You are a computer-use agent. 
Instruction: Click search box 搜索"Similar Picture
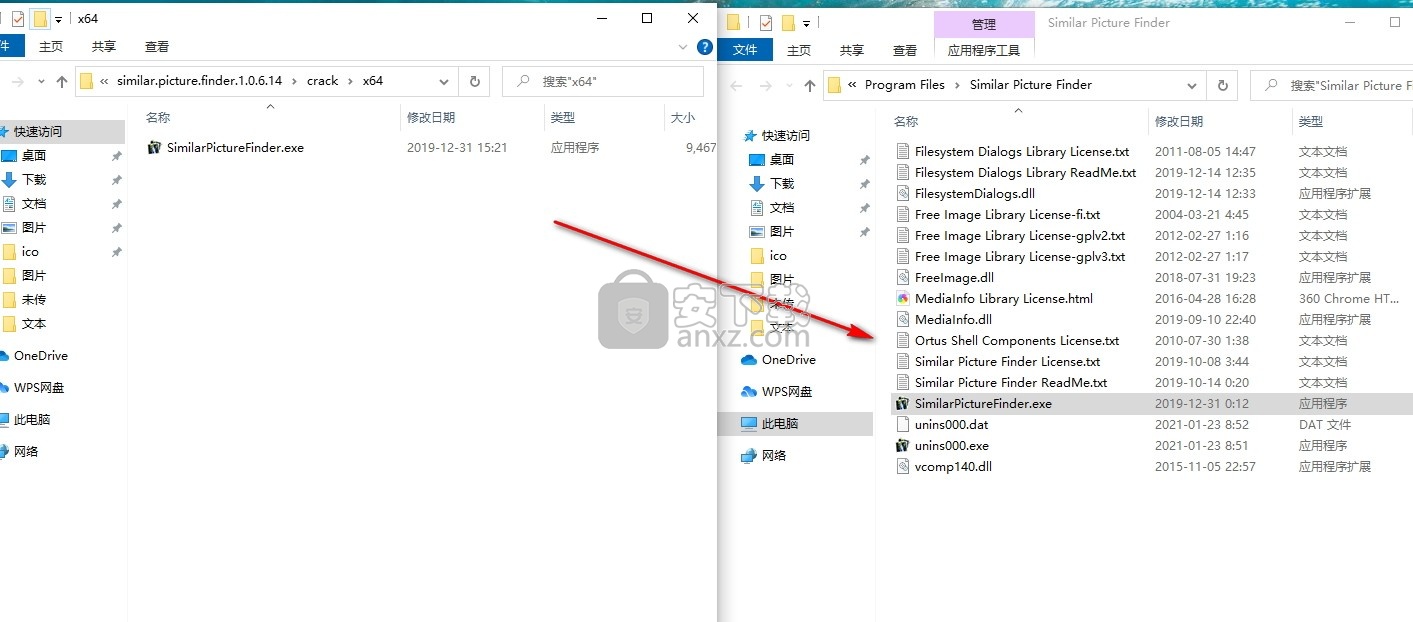click(1332, 86)
